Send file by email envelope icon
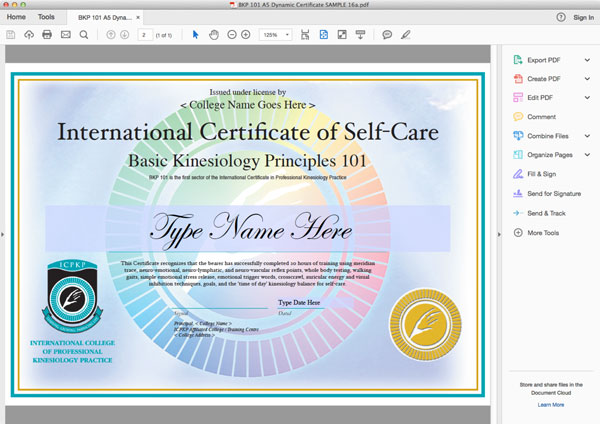Viewport: 600px width, 424px height. [66, 35]
